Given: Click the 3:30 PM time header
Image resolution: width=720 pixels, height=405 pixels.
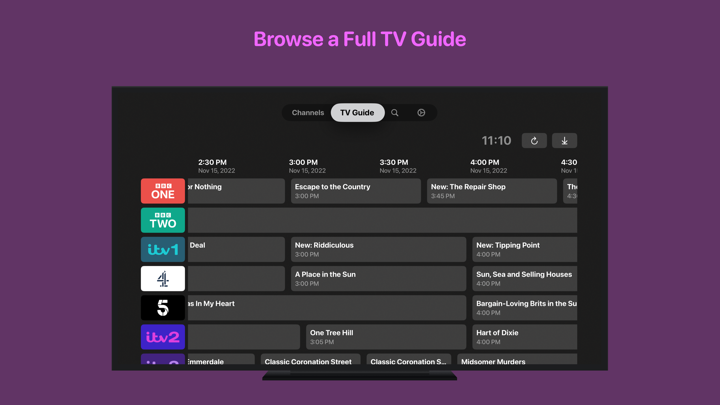Looking at the screenshot, I should 398,166.
